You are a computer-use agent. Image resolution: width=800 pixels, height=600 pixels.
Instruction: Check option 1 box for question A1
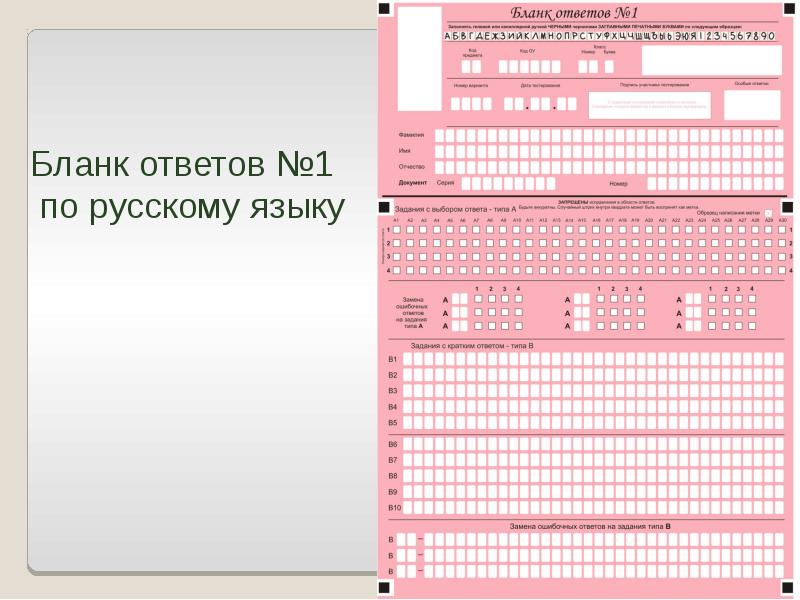(397, 229)
